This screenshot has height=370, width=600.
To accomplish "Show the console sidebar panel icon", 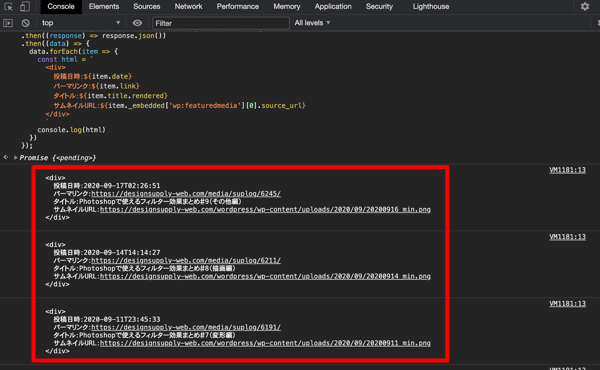I will tap(8, 23).
